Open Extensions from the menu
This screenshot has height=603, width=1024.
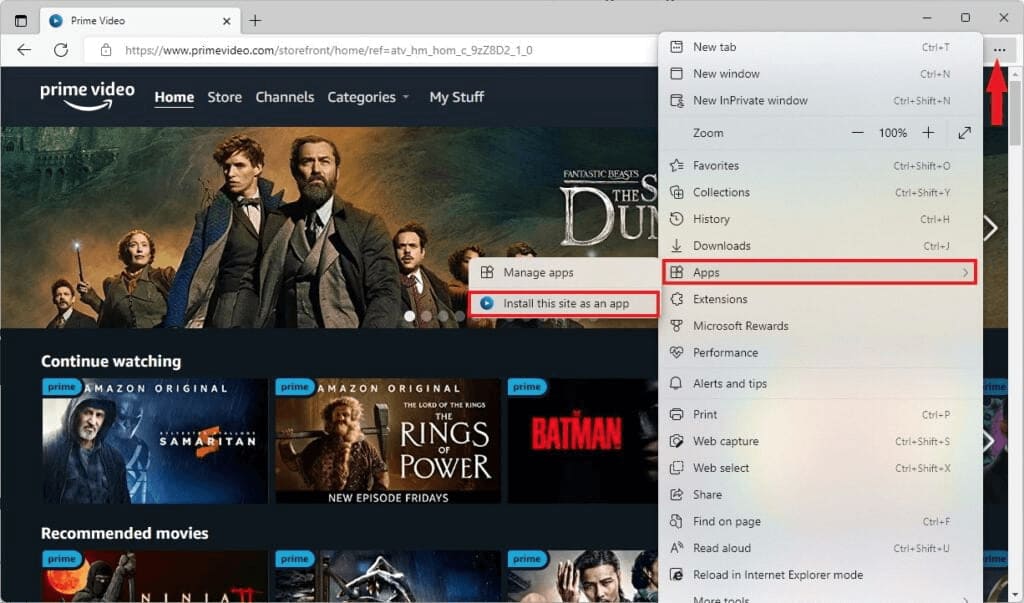pyautogui.click(x=820, y=299)
